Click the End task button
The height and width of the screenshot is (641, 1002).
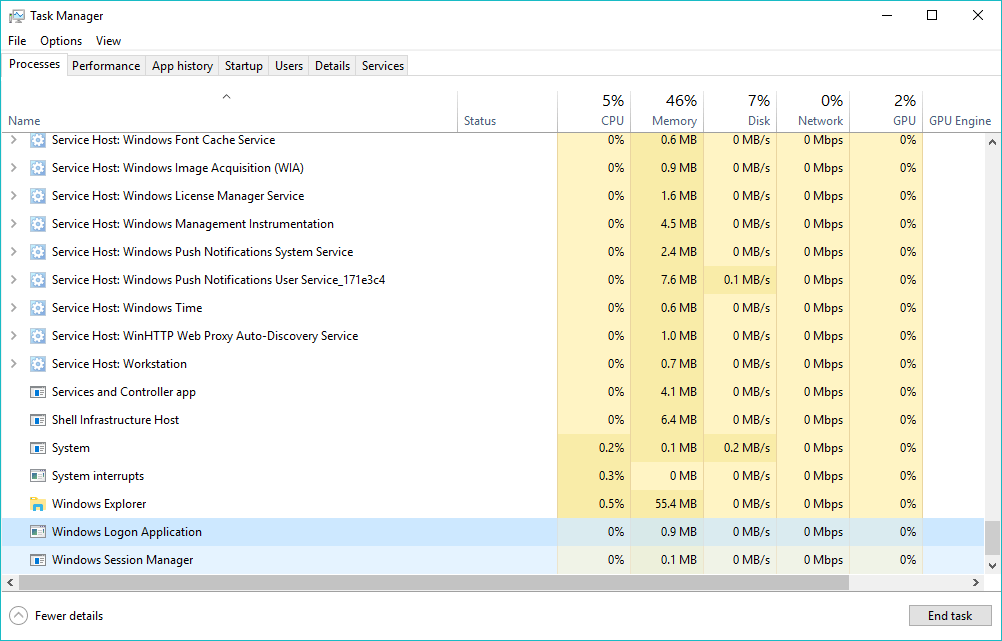(949, 615)
